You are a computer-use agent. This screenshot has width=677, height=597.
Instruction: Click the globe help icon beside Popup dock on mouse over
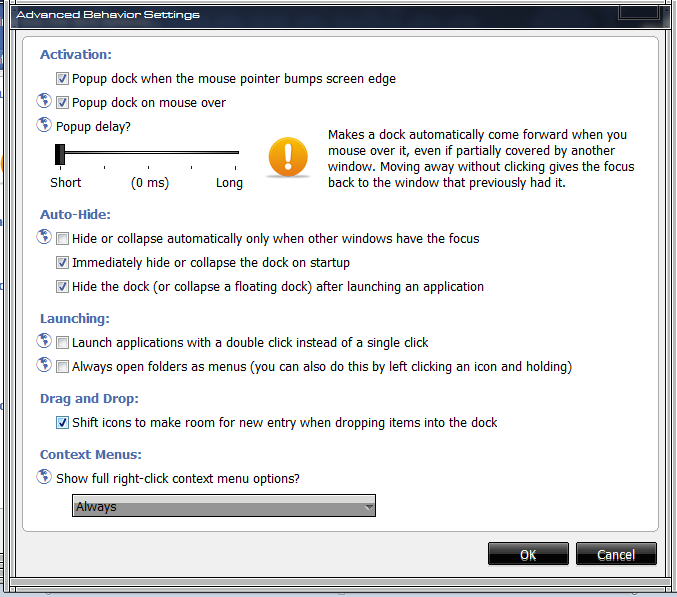pos(44,101)
